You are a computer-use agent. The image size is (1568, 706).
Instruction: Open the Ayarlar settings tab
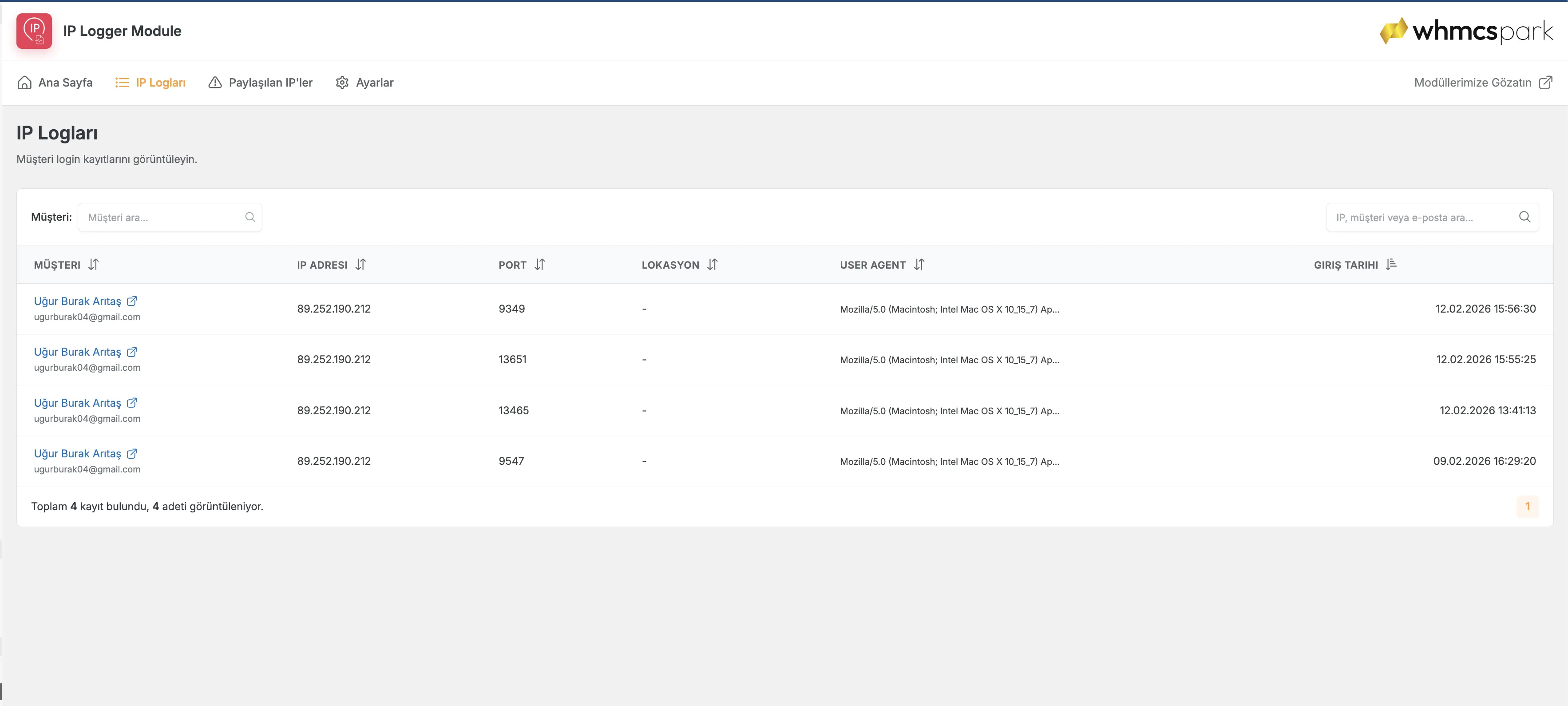tap(364, 83)
